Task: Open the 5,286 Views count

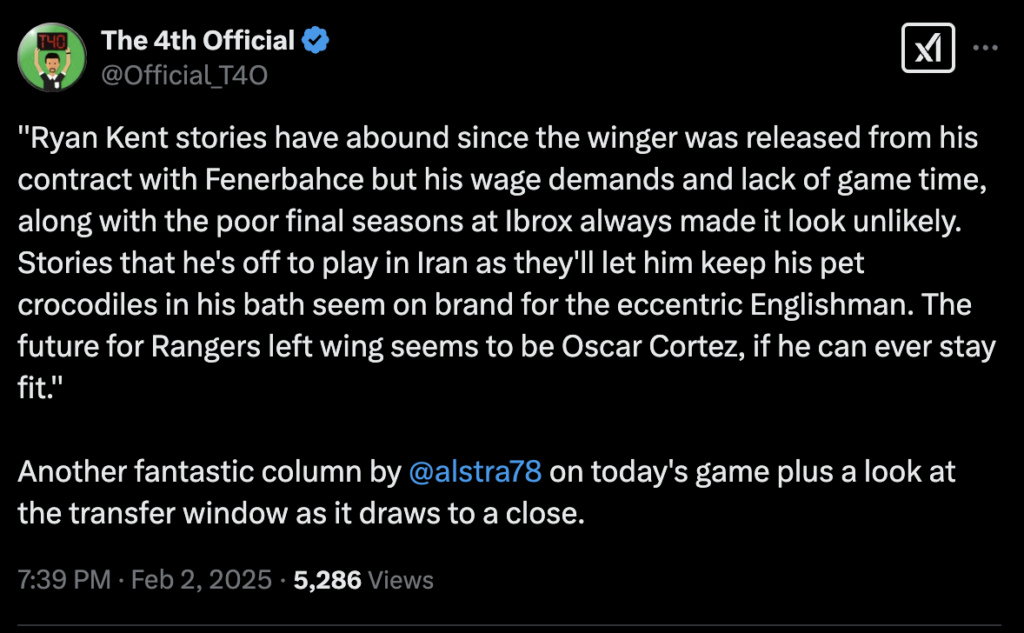Action: point(363,580)
